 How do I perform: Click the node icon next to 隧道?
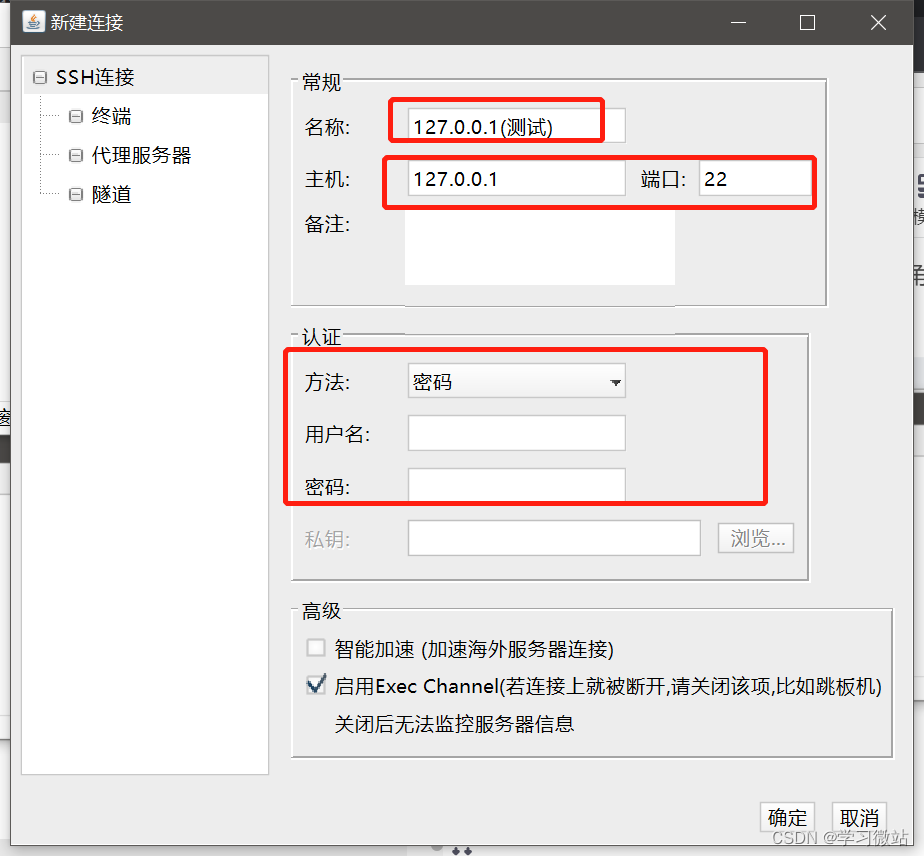click(x=75, y=194)
